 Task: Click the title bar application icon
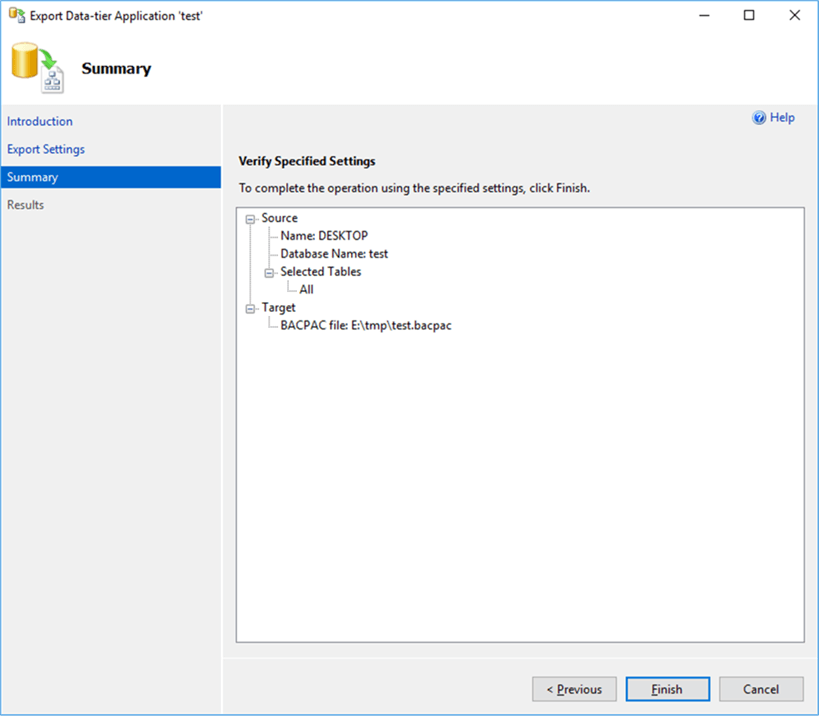[x=16, y=16]
